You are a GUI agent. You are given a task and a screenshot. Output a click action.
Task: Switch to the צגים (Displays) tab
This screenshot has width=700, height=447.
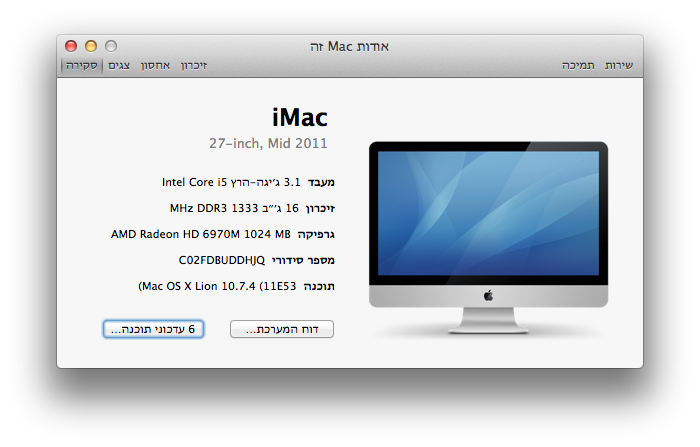tap(119, 66)
